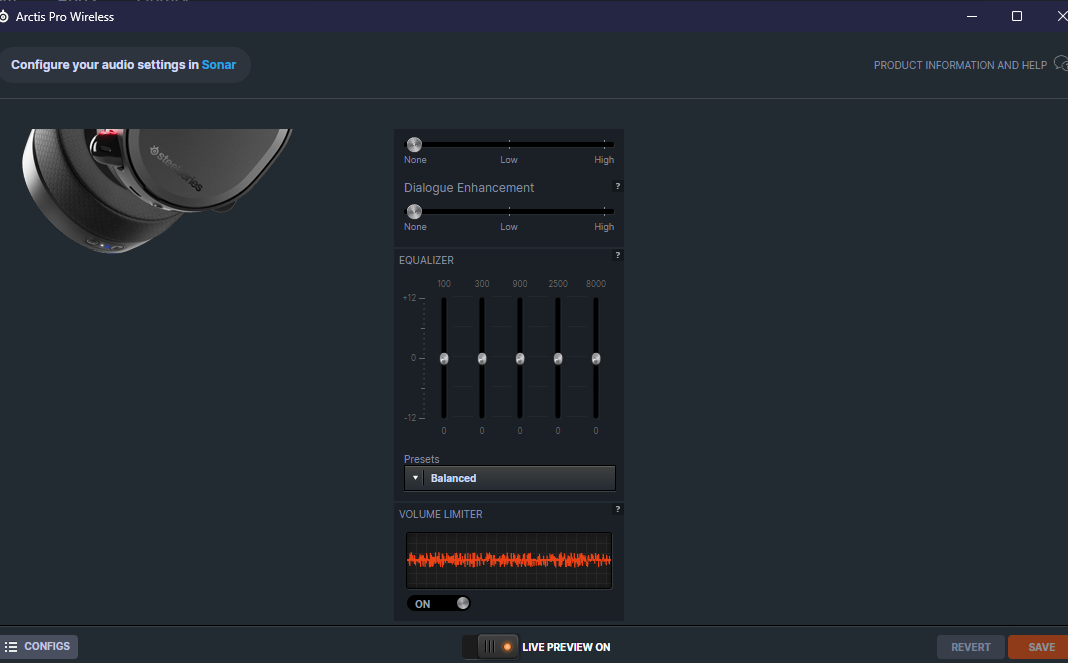Screen dimensions: 1068x663
Task: Click the help chat bubble icon
Action: (x=1061, y=64)
